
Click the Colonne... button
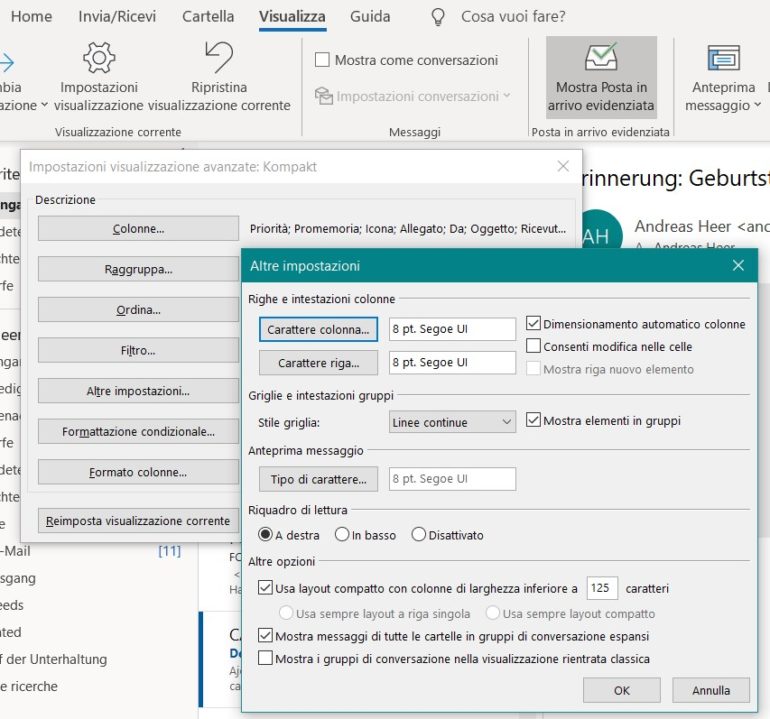pyautogui.click(x=138, y=228)
